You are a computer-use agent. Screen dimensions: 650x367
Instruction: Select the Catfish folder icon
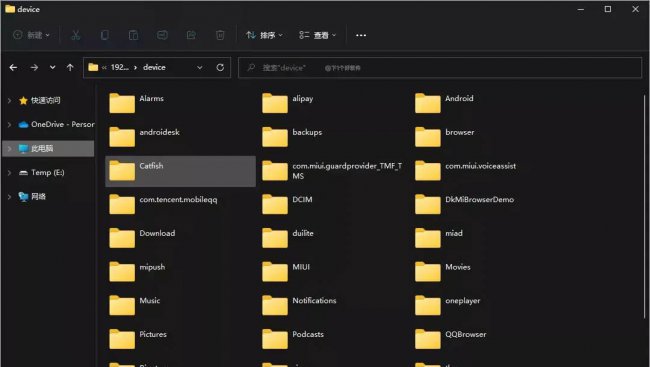pos(122,170)
